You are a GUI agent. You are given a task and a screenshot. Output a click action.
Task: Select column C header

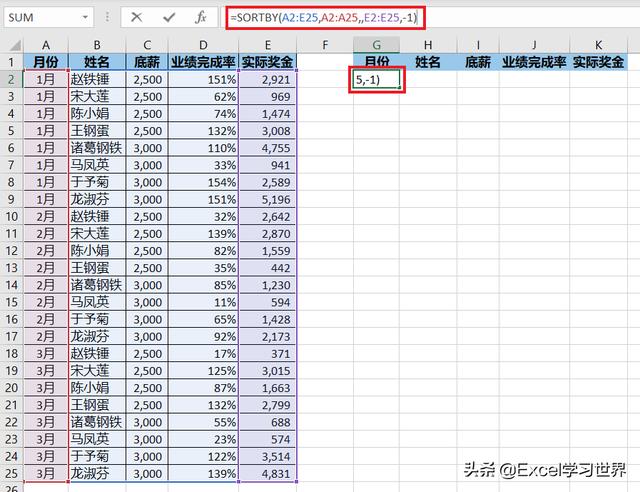[x=147, y=45]
